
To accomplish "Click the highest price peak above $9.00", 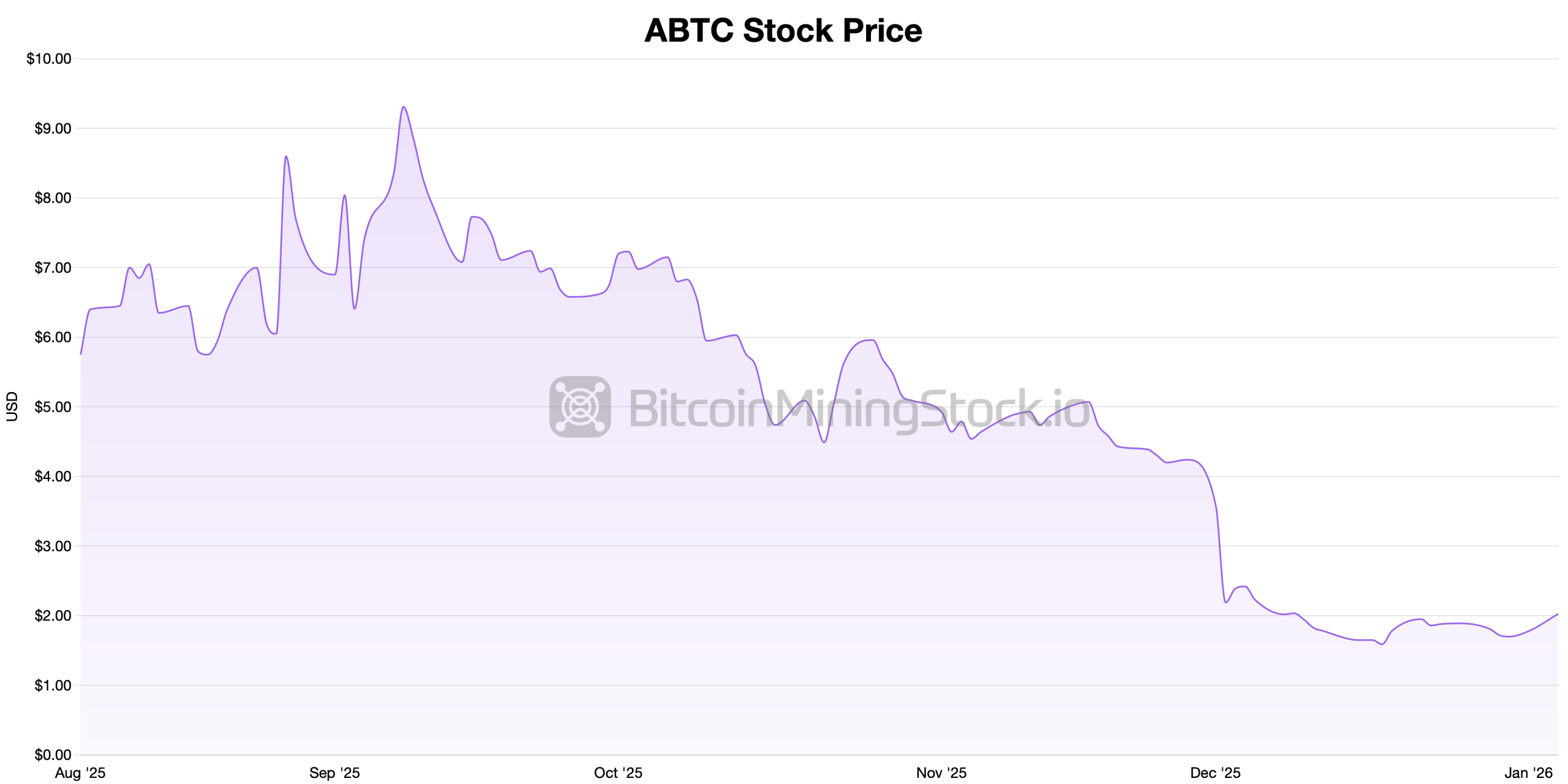I will tap(403, 107).
